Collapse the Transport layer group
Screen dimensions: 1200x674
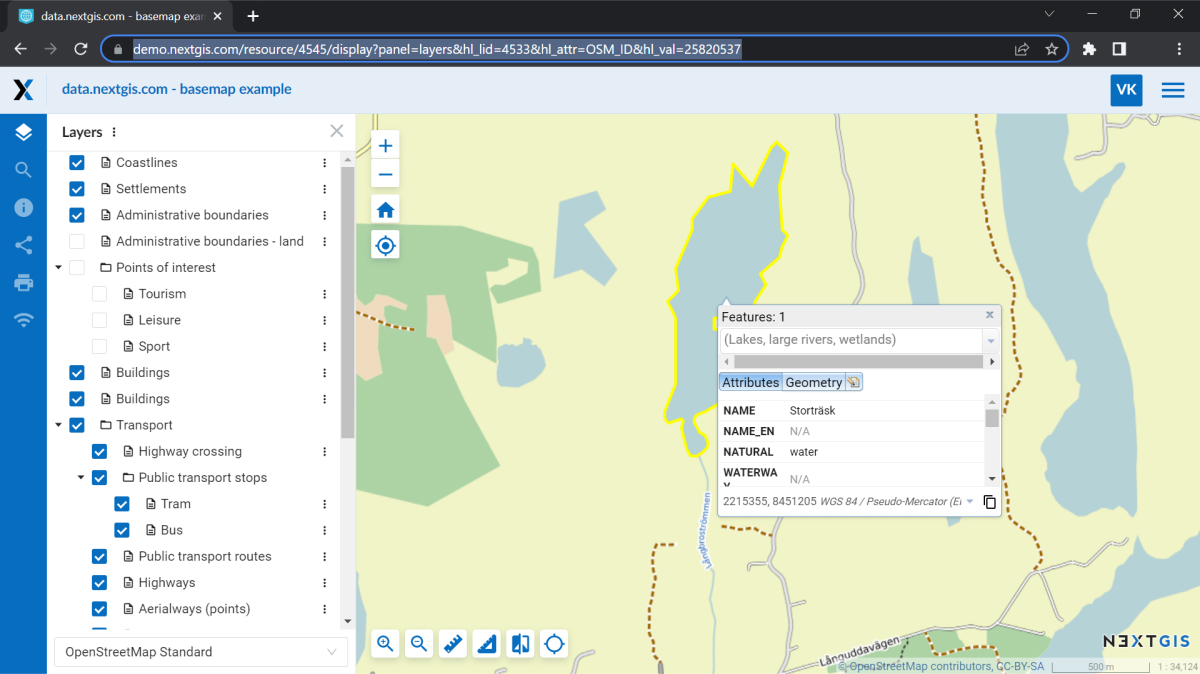[x=58, y=424]
